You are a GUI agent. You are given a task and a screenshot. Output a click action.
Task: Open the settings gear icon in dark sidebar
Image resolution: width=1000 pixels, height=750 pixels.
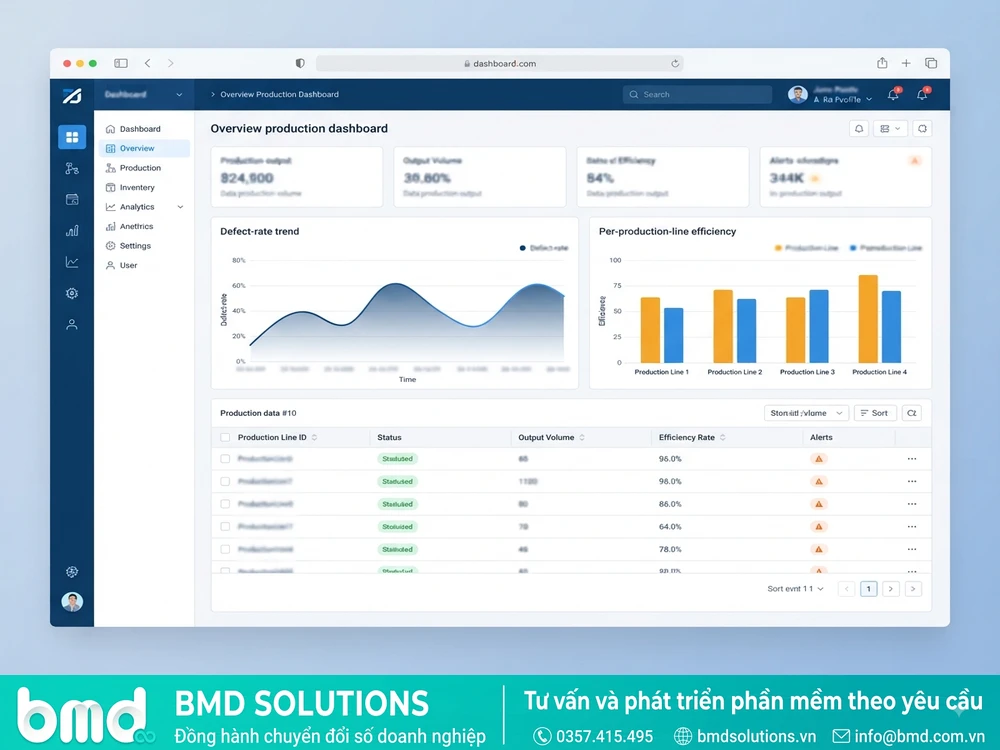(x=72, y=293)
